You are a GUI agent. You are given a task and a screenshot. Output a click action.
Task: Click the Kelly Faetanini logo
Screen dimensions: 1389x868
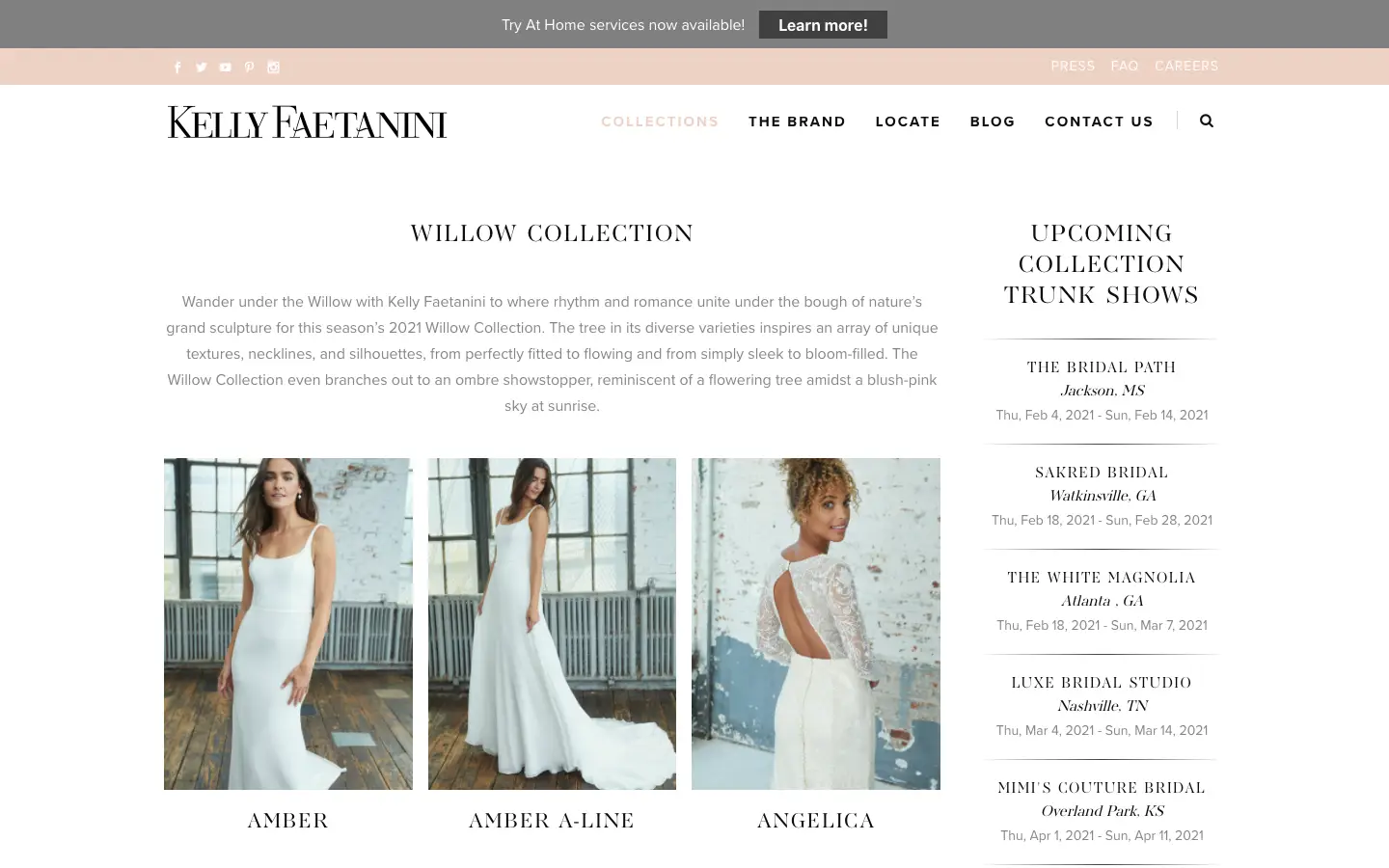307,122
